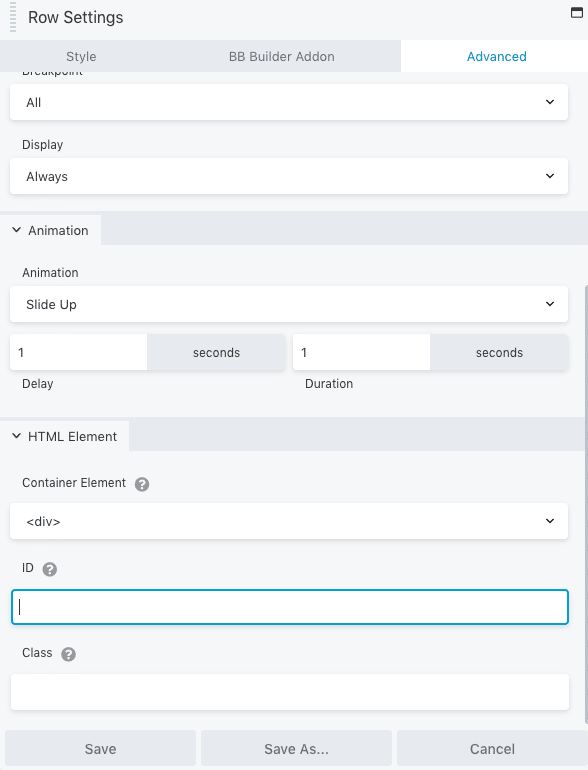Open the BB Builder Addon tab
The image size is (588, 770).
tap(281, 56)
